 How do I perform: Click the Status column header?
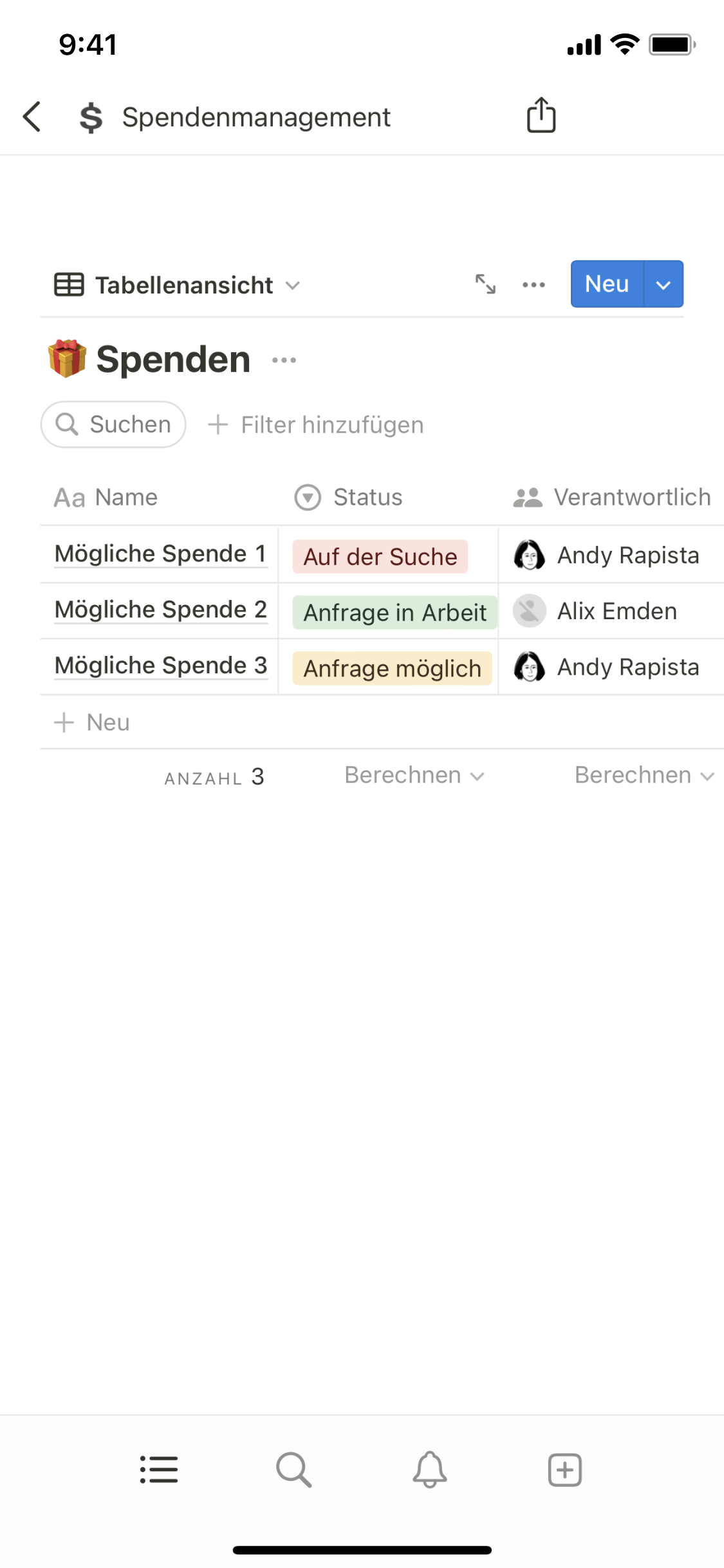[367, 498]
